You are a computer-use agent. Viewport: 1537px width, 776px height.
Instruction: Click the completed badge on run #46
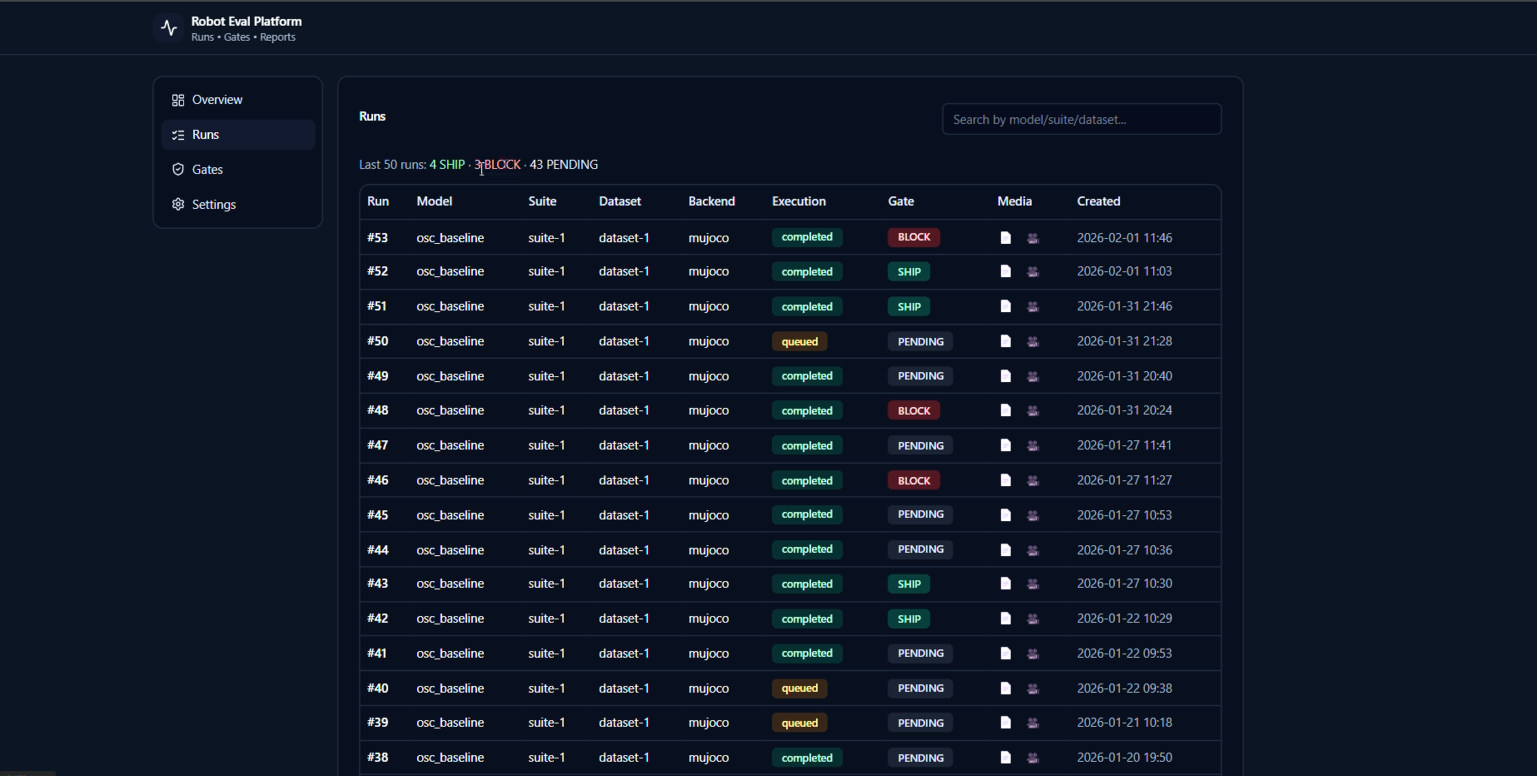coord(807,480)
